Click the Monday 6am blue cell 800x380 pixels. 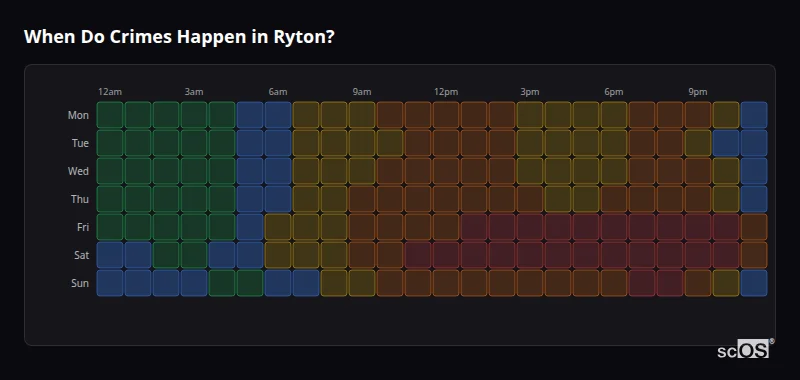(278, 115)
